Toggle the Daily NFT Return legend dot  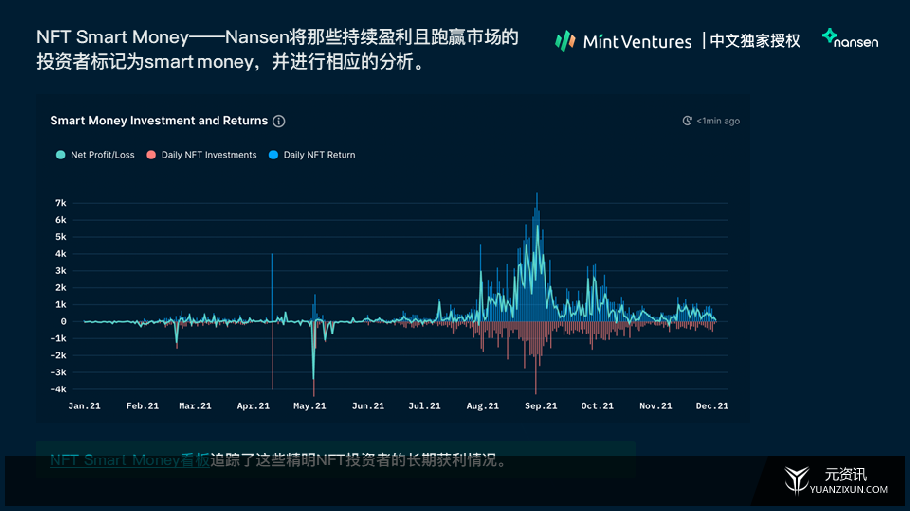point(273,154)
